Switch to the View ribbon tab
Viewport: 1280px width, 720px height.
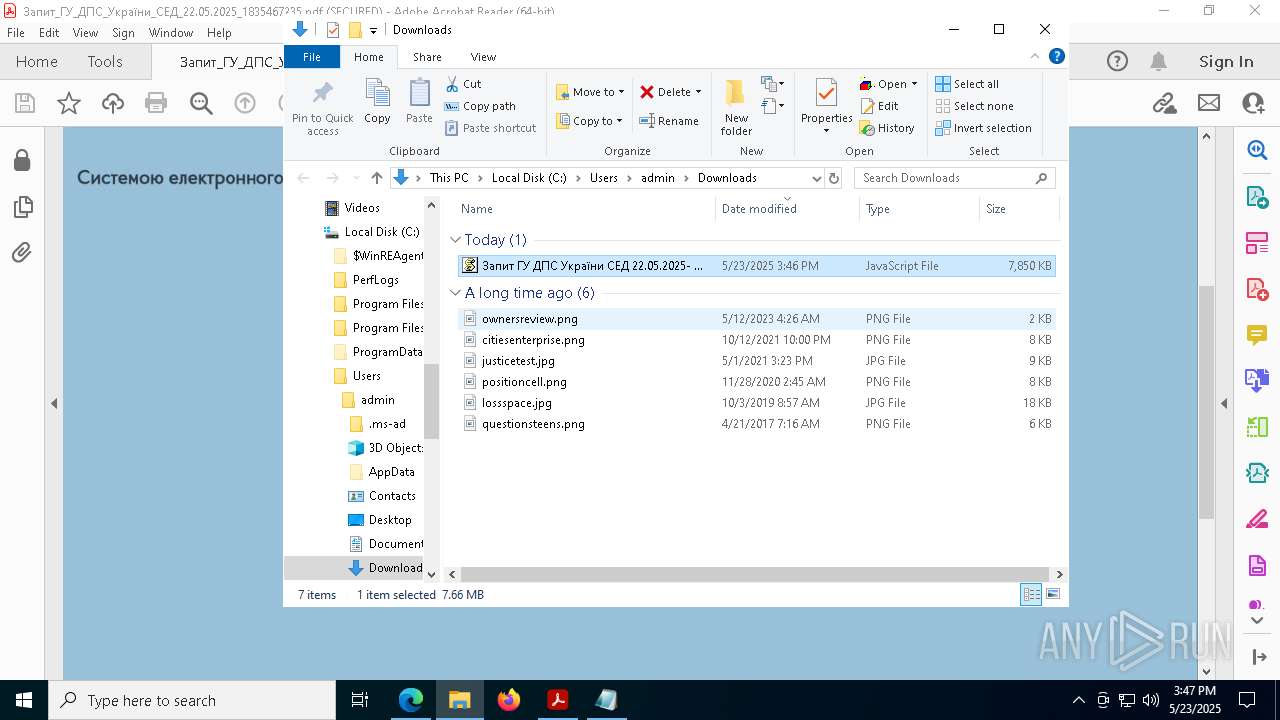tap(483, 57)
